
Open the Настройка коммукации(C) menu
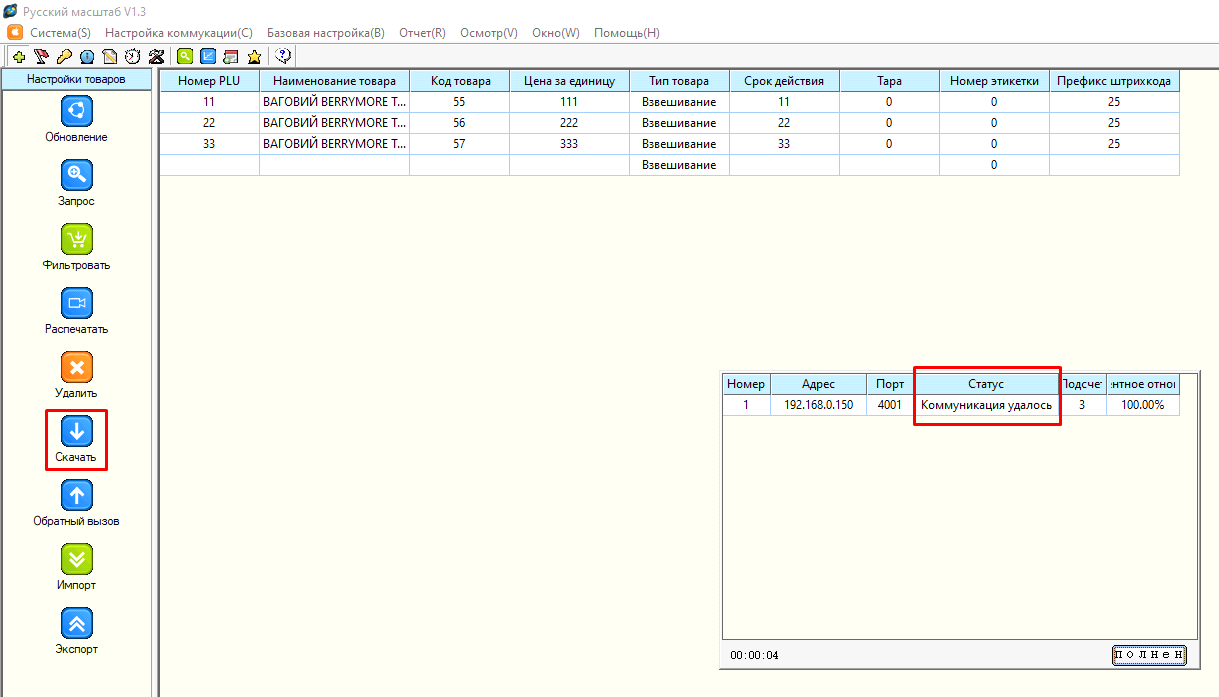coord(178,33)
